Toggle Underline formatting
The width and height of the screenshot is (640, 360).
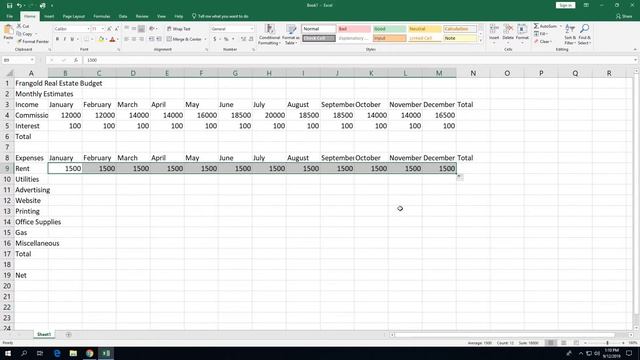(72, 39)
